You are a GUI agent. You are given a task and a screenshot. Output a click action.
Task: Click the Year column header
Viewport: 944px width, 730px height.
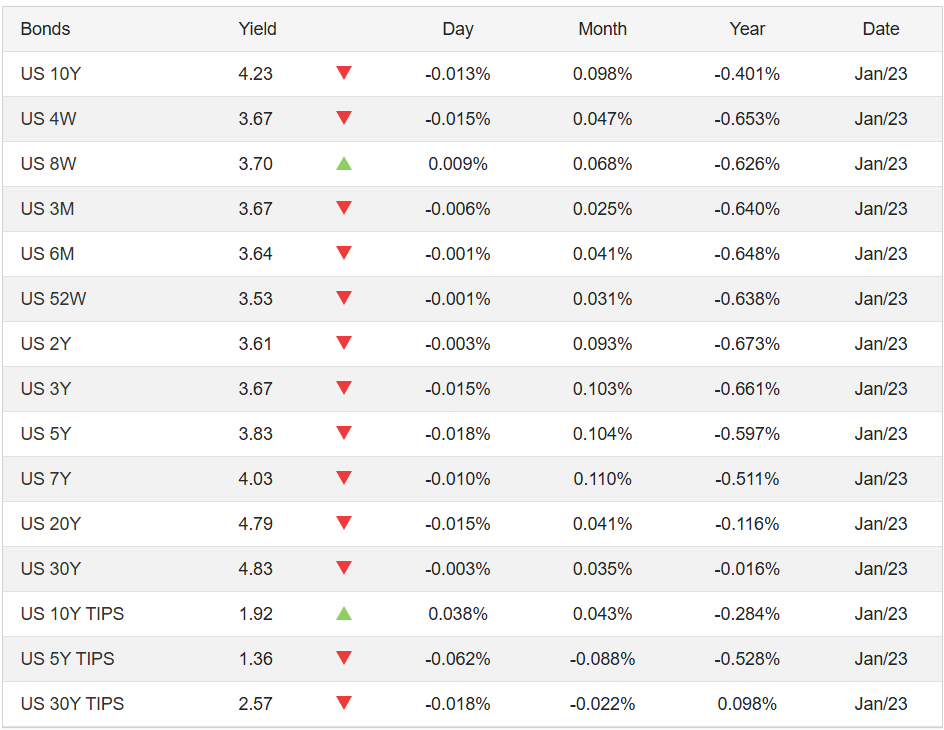click(x=747, y=29)
